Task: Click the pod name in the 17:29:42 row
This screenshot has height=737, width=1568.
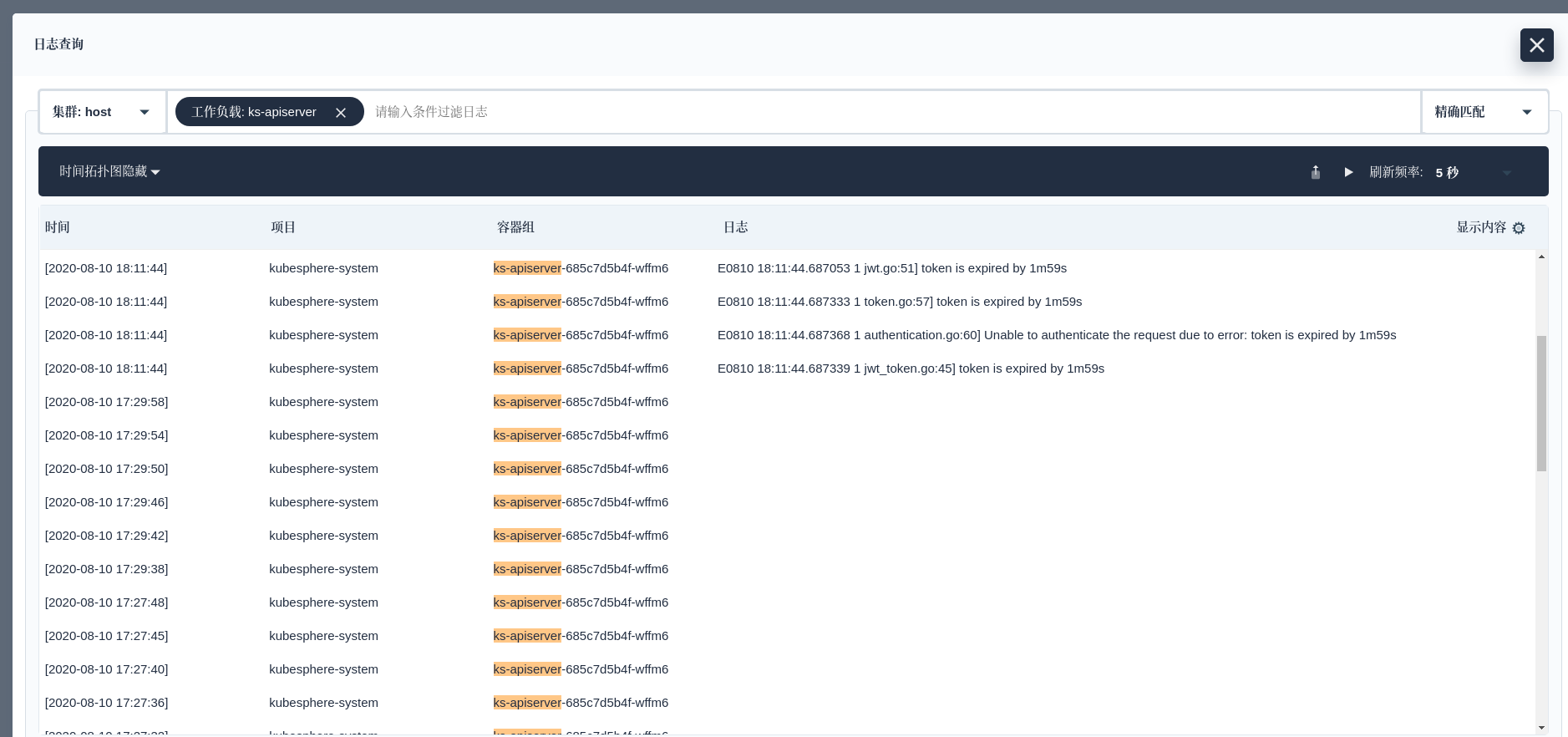Action: pyautogui.click(x=581, y=536)
